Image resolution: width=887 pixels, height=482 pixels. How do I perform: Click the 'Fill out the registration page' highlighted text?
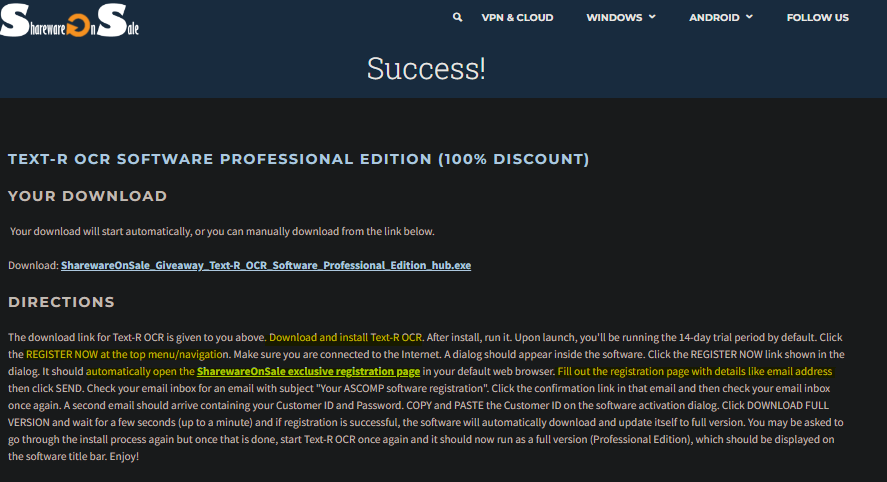click(x=695, y=372)
